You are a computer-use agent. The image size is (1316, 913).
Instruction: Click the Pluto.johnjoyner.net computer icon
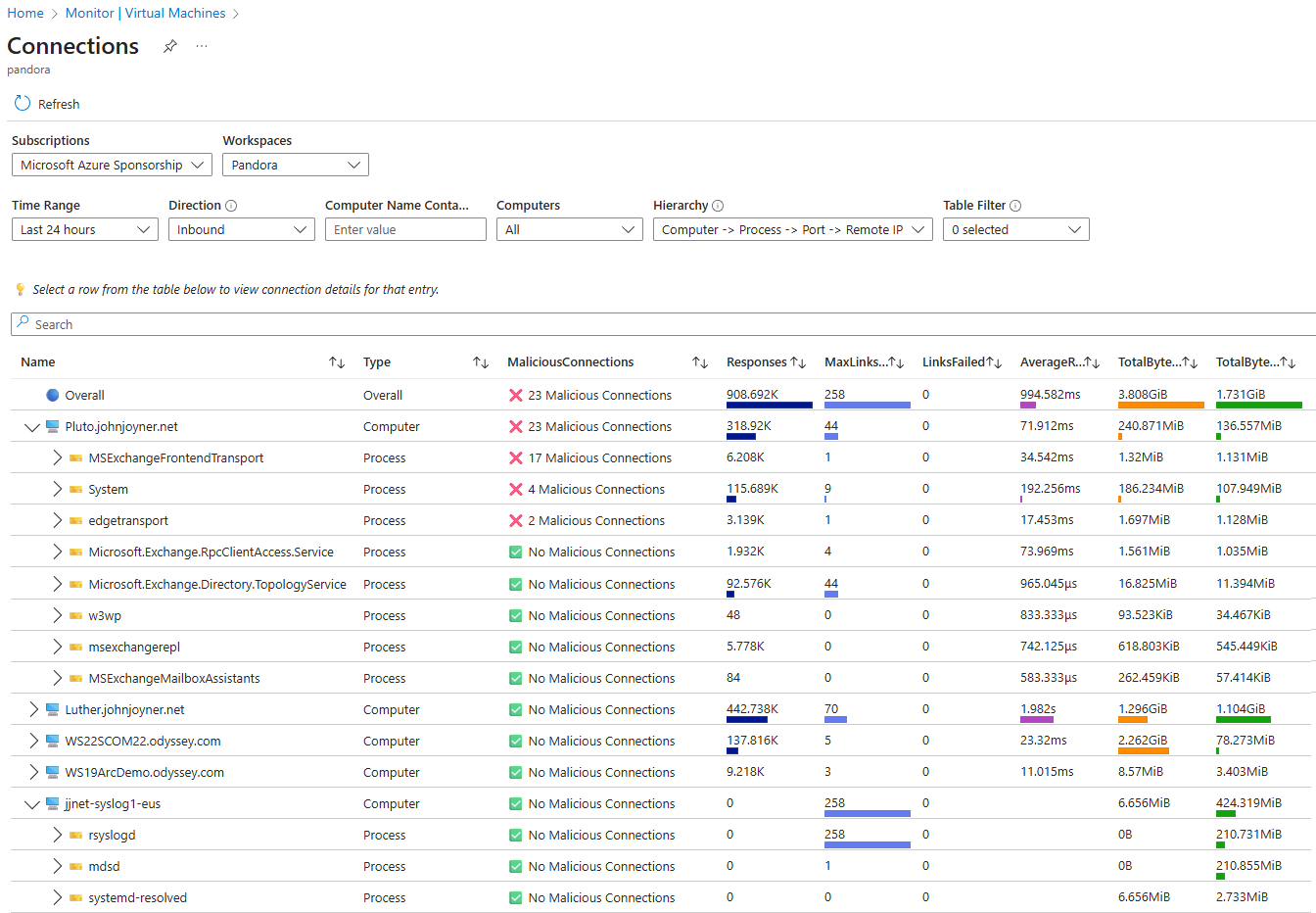click(53, 427)
